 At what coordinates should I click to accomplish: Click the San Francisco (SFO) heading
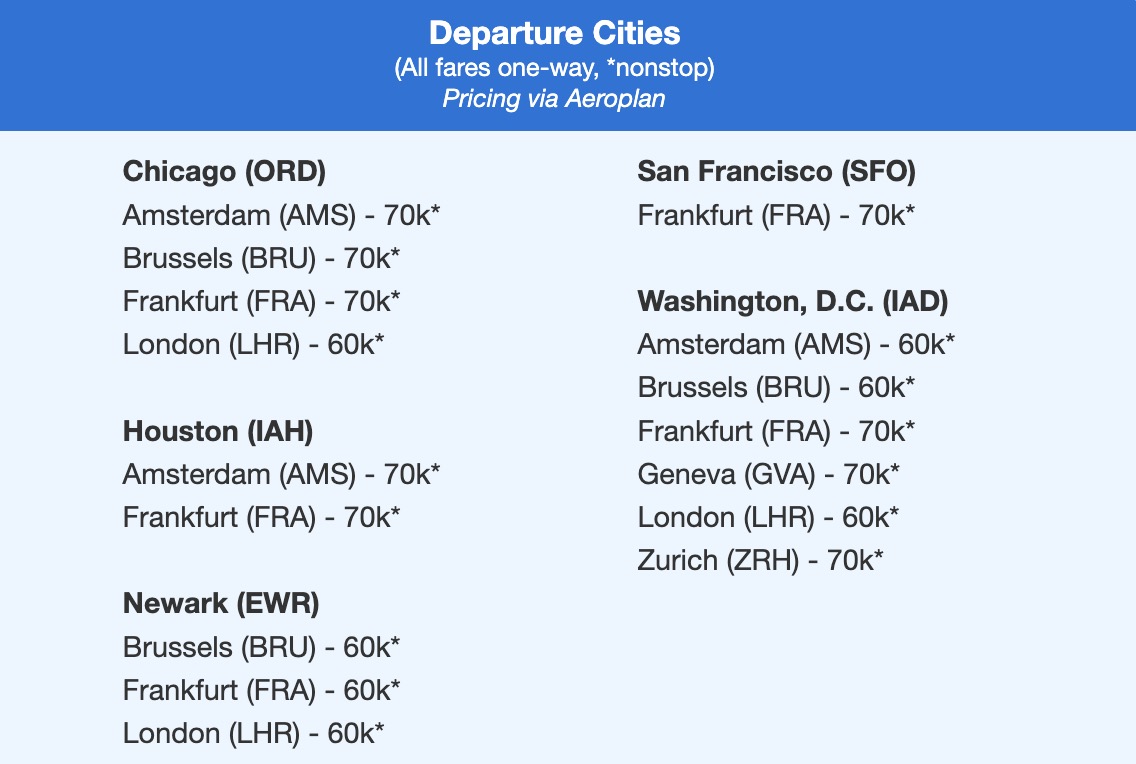(x=776, y=172)
